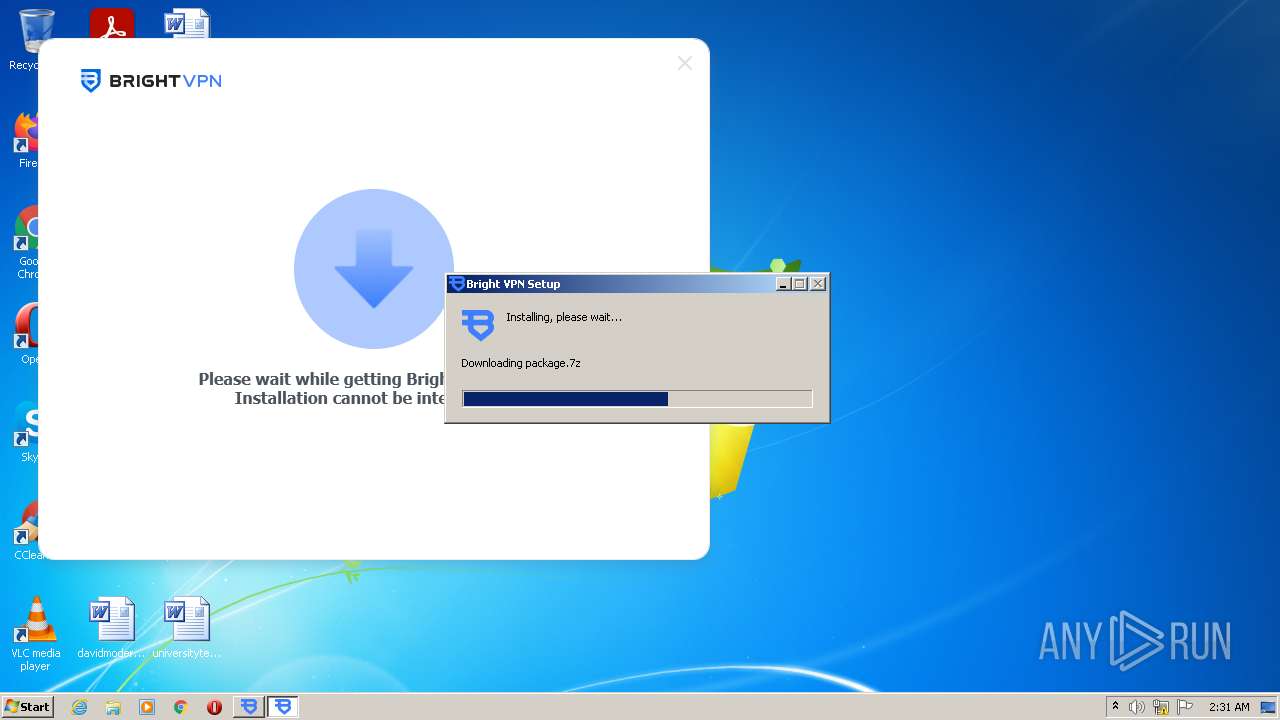Click the Show desktop button

[1269, 707]
